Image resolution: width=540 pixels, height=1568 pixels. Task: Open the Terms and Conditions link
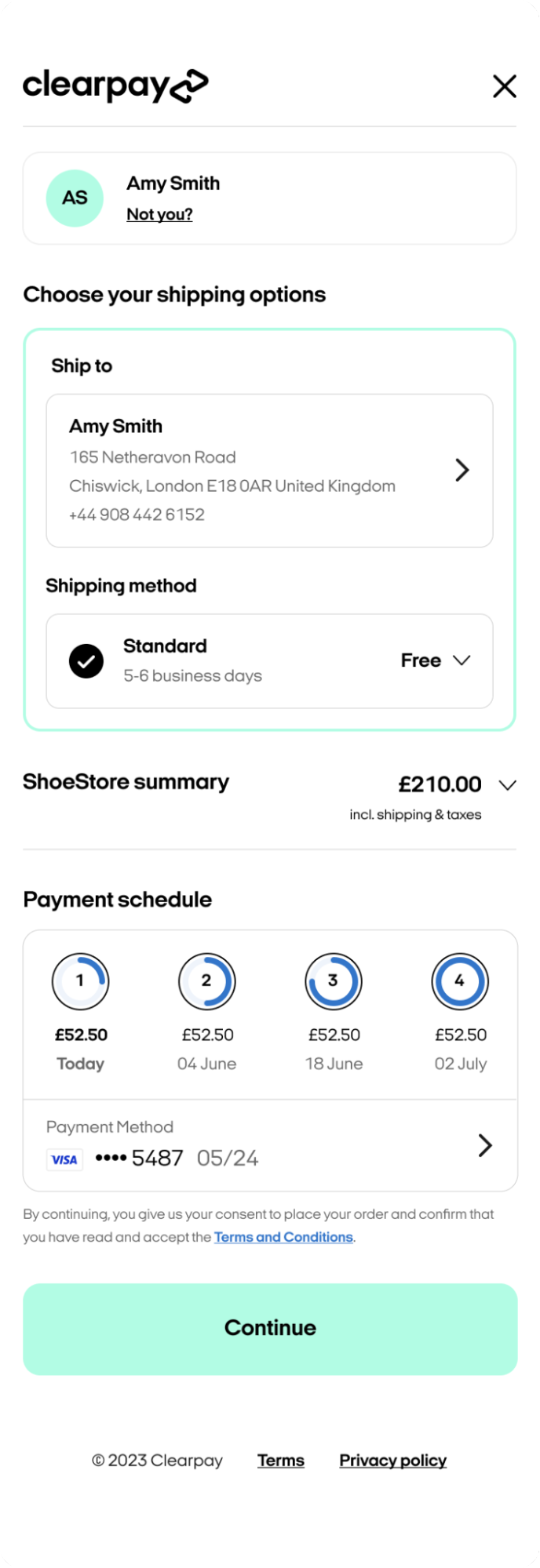pos(283,1236)
